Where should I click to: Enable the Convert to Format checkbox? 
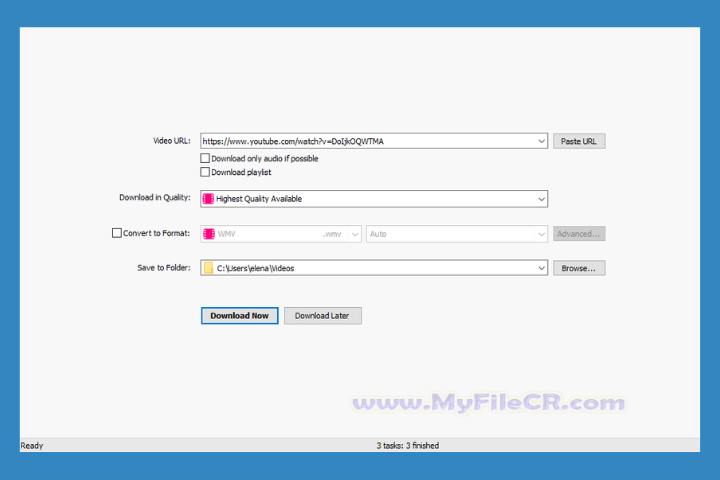click(x=117, y=233)
